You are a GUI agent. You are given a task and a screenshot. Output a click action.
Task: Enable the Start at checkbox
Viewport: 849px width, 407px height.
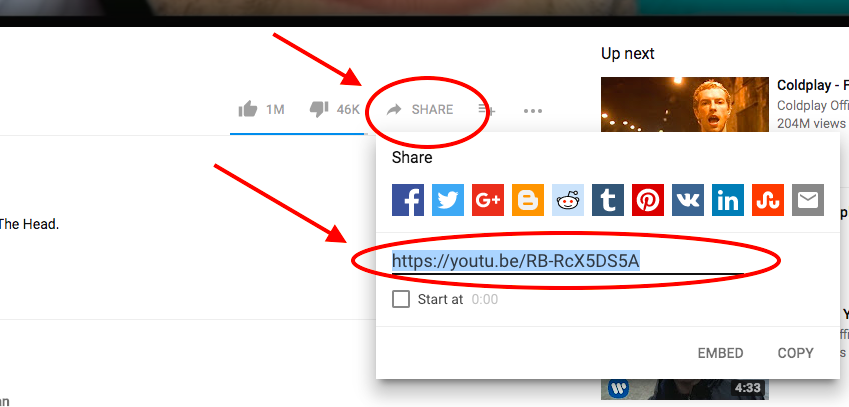(x=401, y=299)
